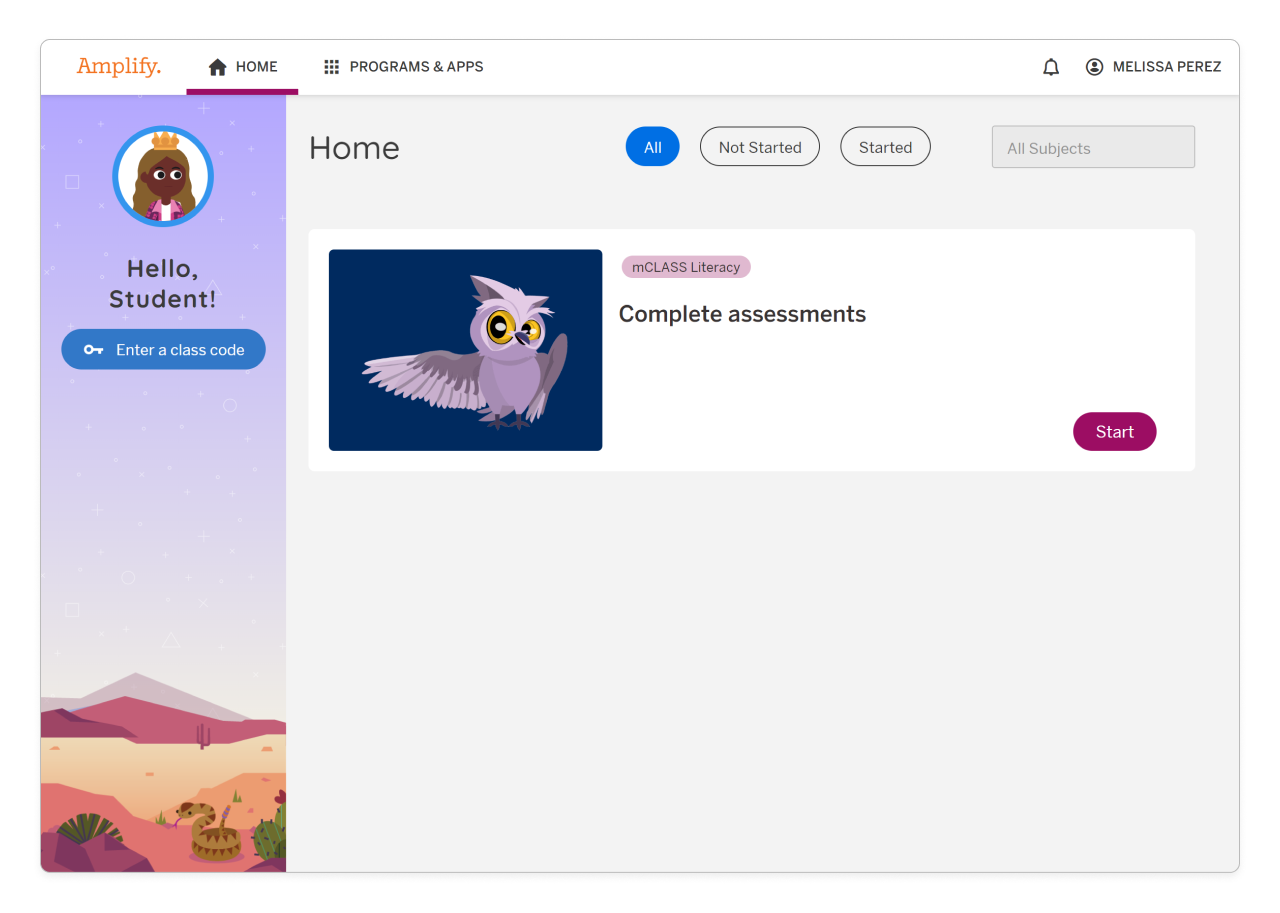Screen dimensions: 1280x913
Task: Filter assignments by Started
Action: (885, 147)
